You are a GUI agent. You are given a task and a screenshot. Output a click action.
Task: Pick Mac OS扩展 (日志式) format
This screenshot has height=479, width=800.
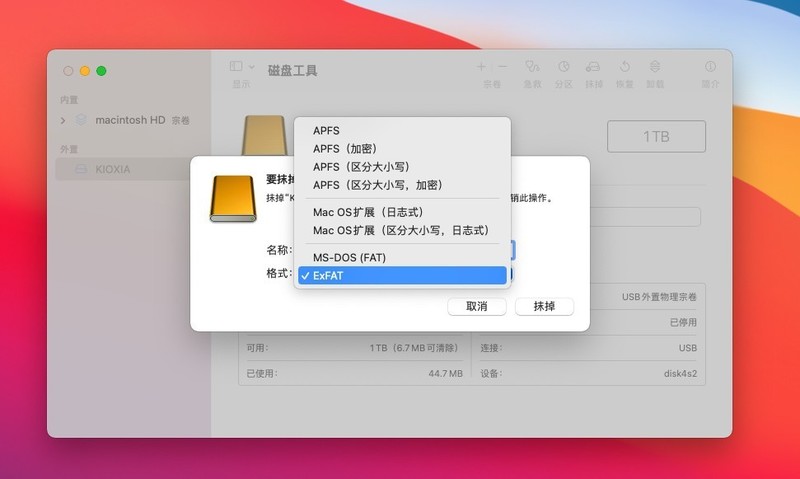(402, 212)
